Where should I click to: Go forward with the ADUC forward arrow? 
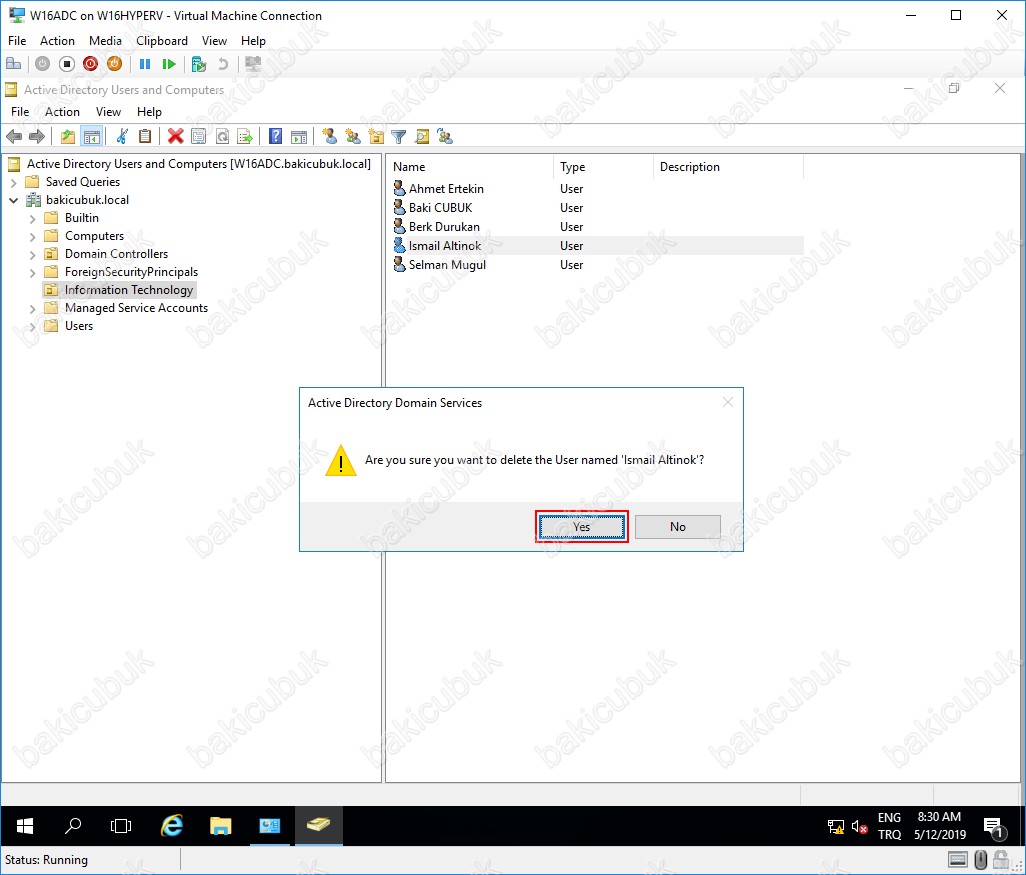pos(37,136)
